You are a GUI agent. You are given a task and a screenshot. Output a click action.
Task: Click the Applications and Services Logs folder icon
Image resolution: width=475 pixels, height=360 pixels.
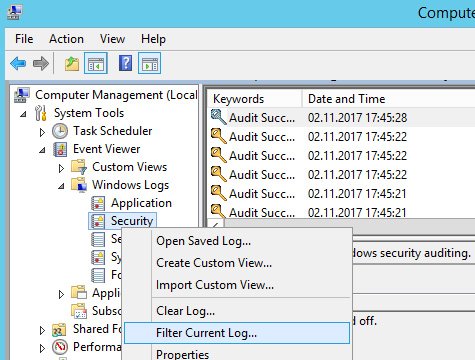point(79,293)
